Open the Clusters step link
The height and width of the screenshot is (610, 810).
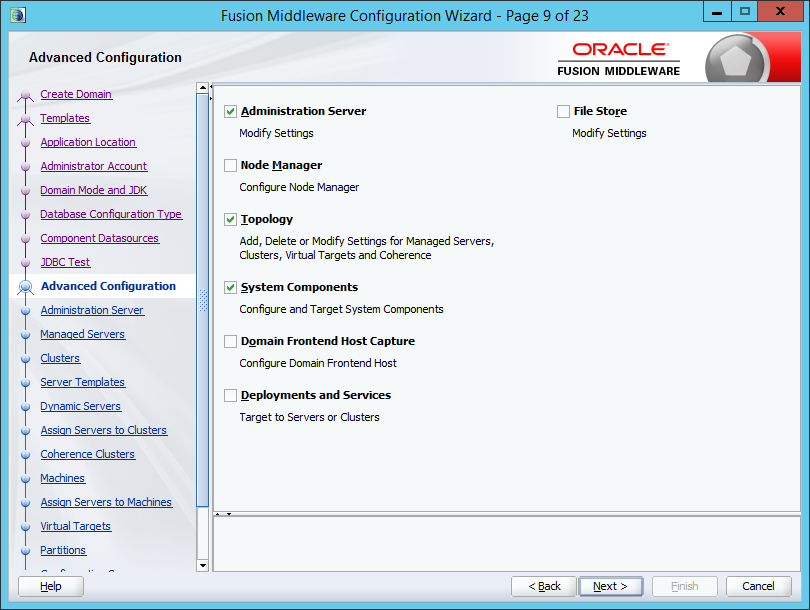pyautogui.click(x=60, y=358)
